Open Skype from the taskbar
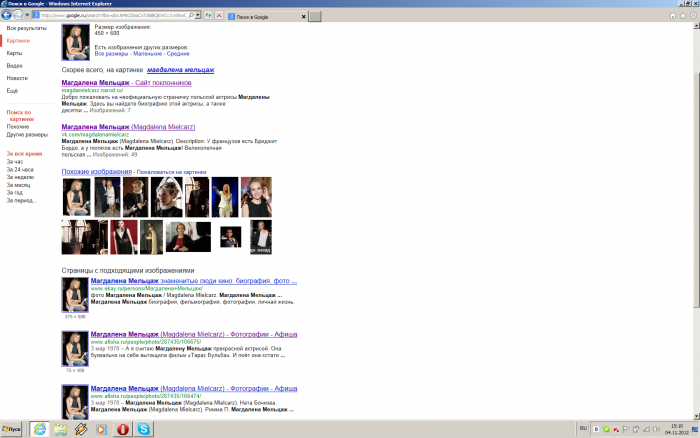The width and height of the screenshot is (700, 438). click(x=143, y=429)
